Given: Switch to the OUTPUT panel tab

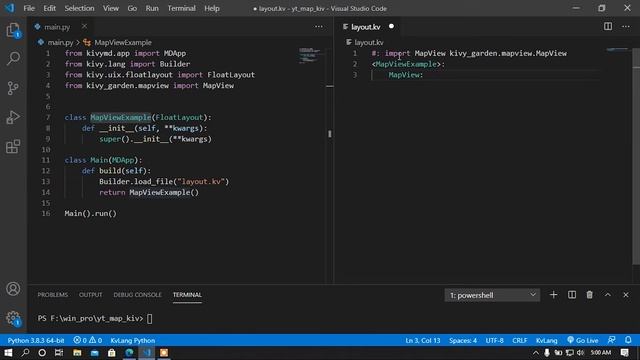Looking at the screenshot, I should (x=91, y=295).
